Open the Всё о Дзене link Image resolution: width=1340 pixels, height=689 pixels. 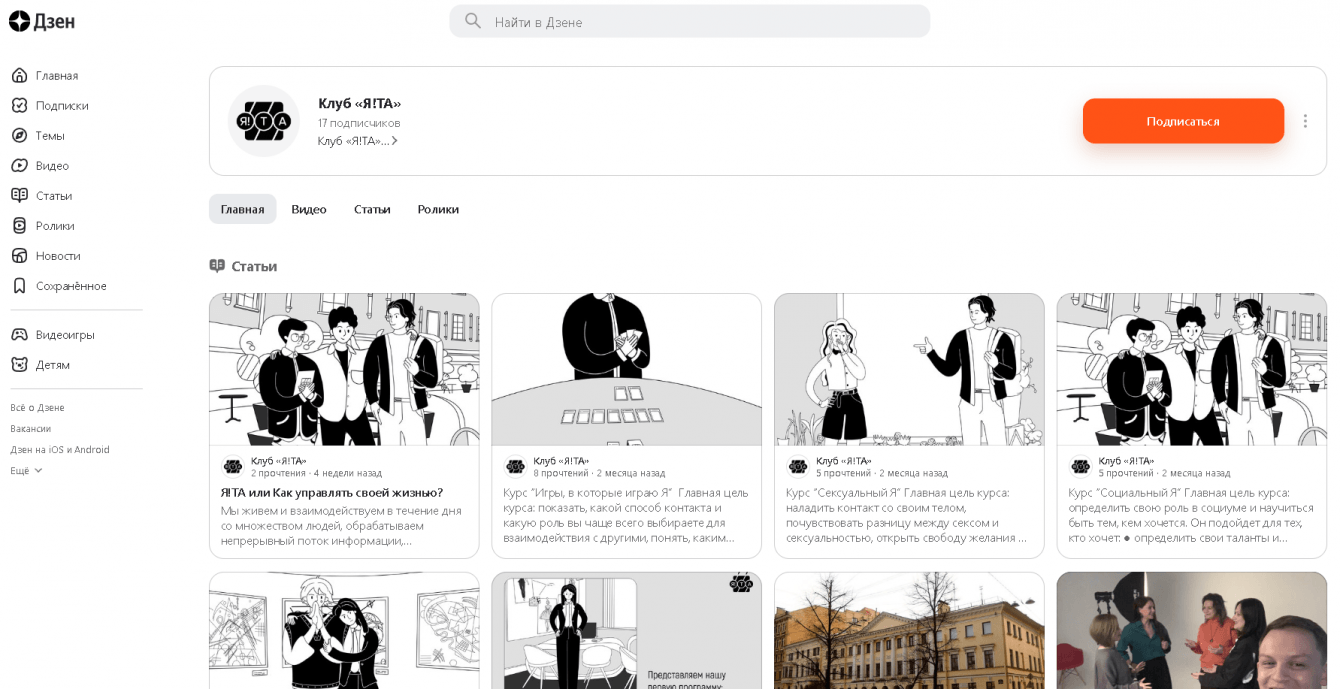[x=37, y=408]
